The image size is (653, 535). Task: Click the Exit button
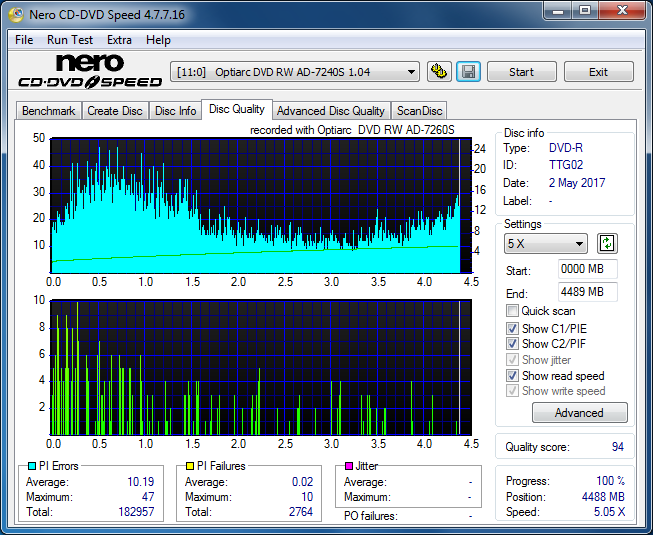coord(598,72)
